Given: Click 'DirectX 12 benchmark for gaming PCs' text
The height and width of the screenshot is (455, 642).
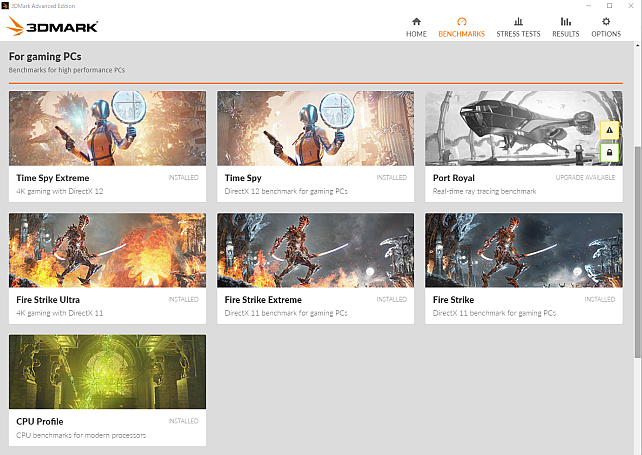Looking at the screenshot, I should coord(286,191).
